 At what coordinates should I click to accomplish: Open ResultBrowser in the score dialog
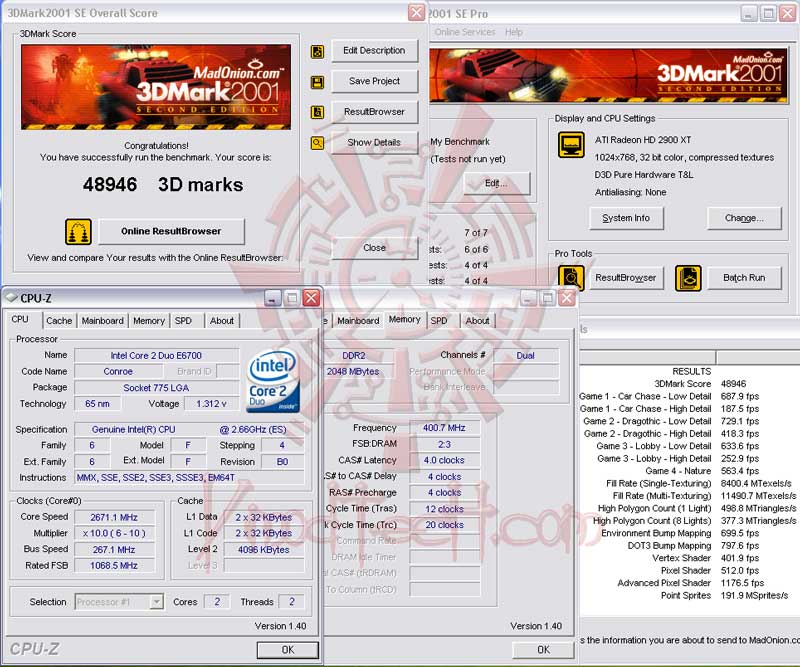coord(374,112)
